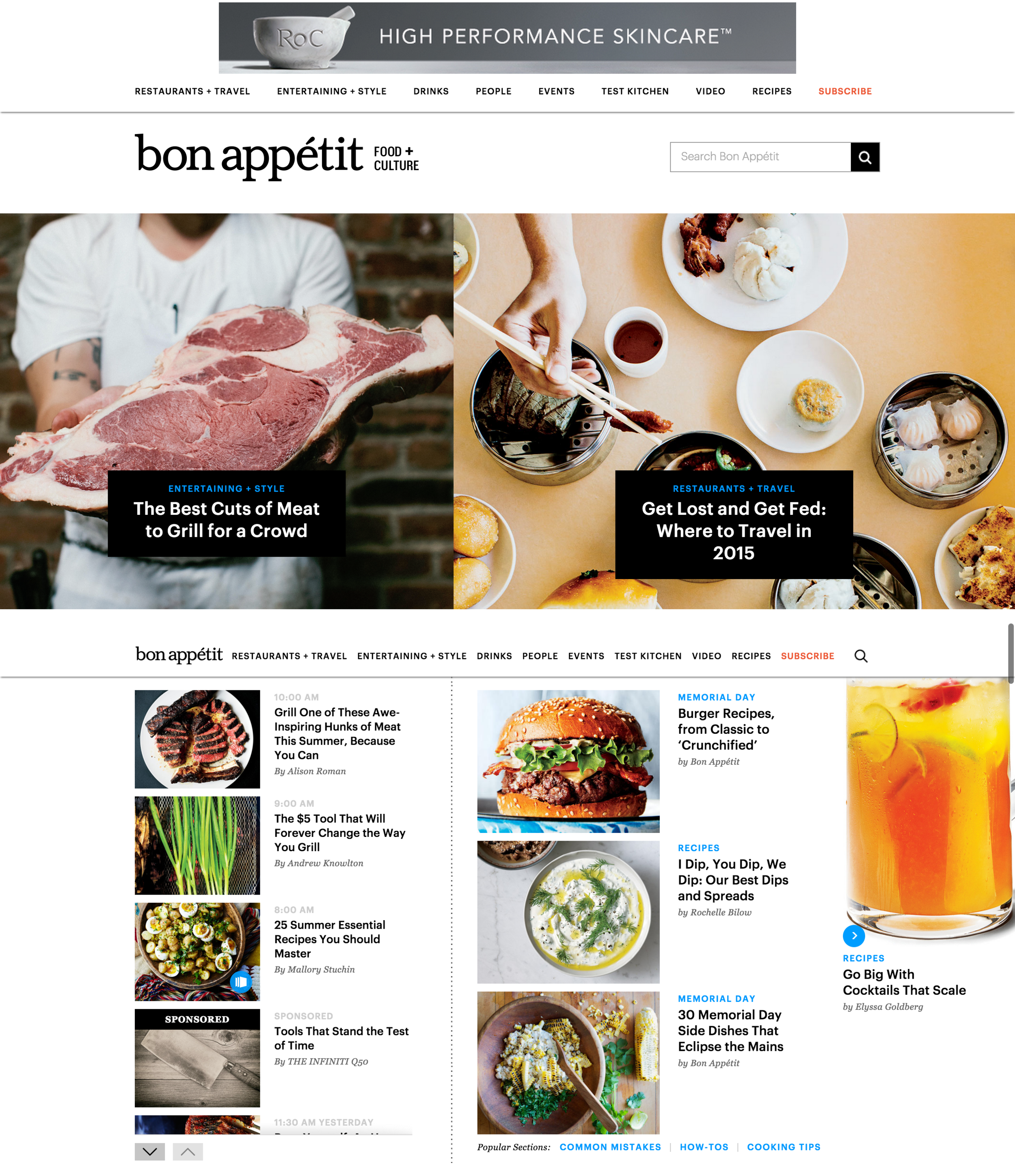Read Best Cuts of Meat article
Image resolution: width=1015 pixels, height=1176 pixels.
click(x=227, y=519)
